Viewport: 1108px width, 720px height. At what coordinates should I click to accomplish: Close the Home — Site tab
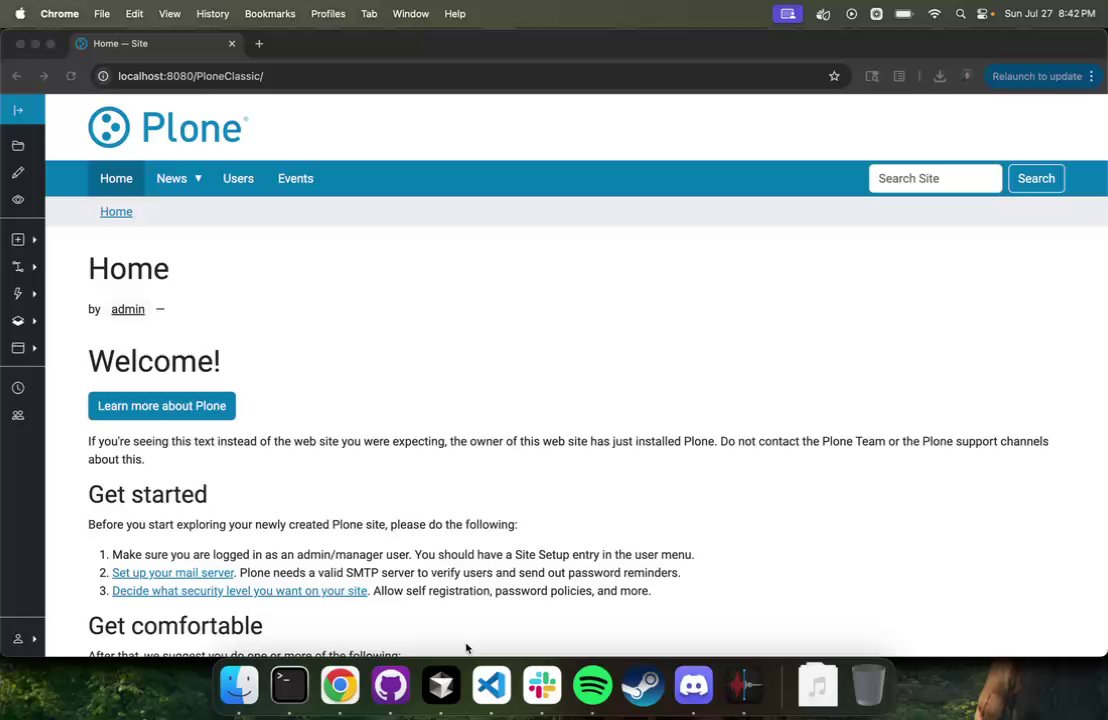pos(232,44)
